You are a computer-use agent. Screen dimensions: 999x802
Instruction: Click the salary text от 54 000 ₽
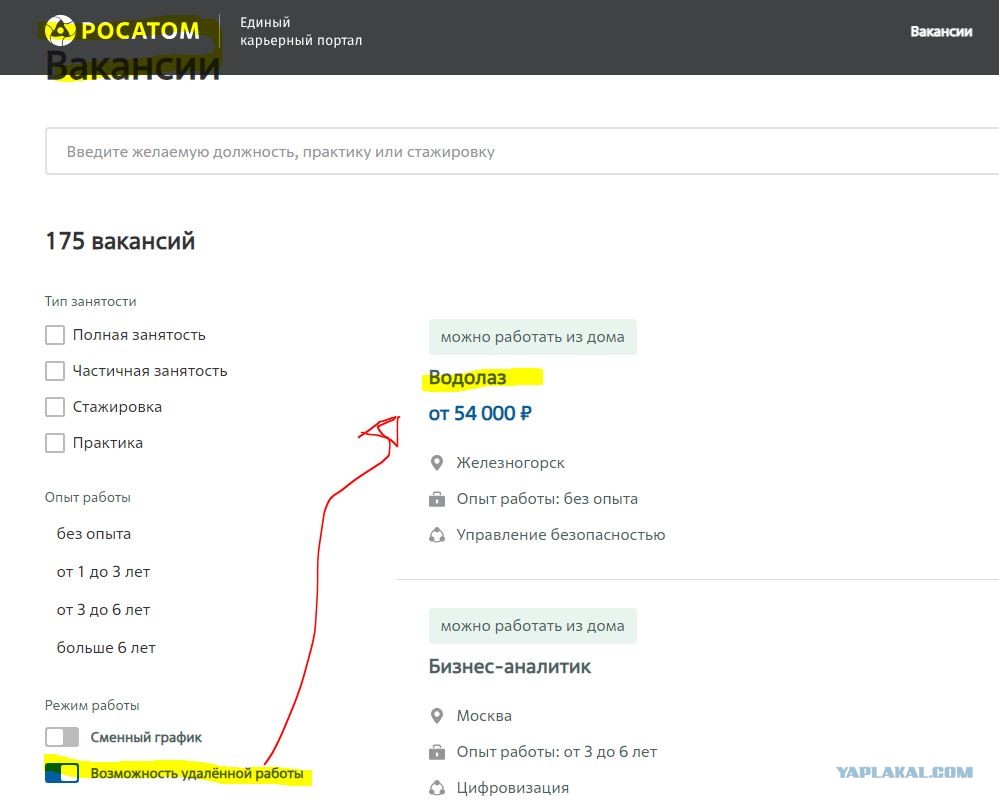(x=480, y=414)
